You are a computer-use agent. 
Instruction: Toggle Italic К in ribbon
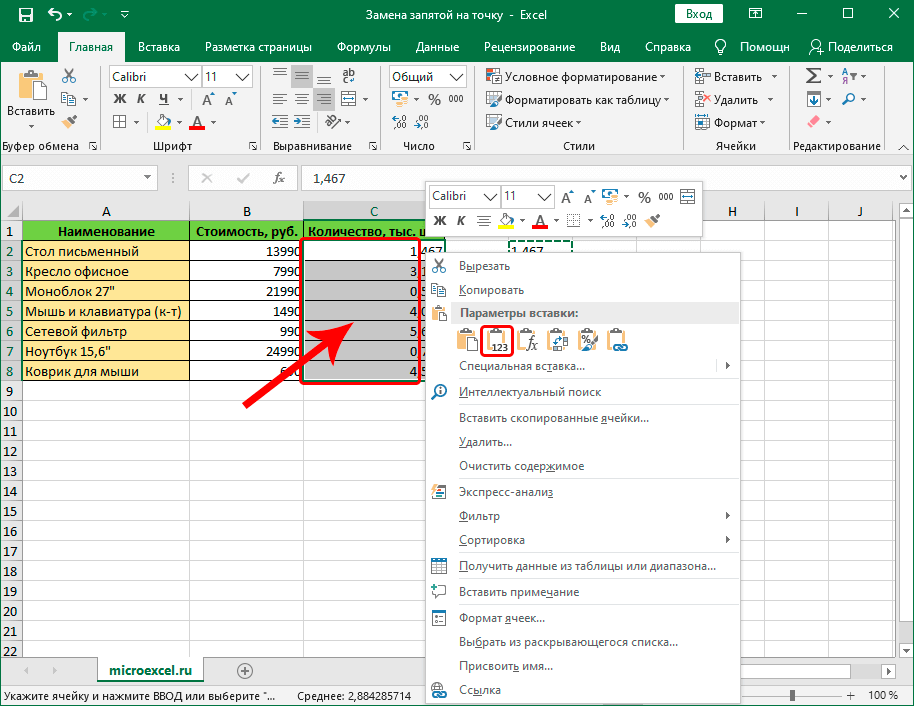141,99
